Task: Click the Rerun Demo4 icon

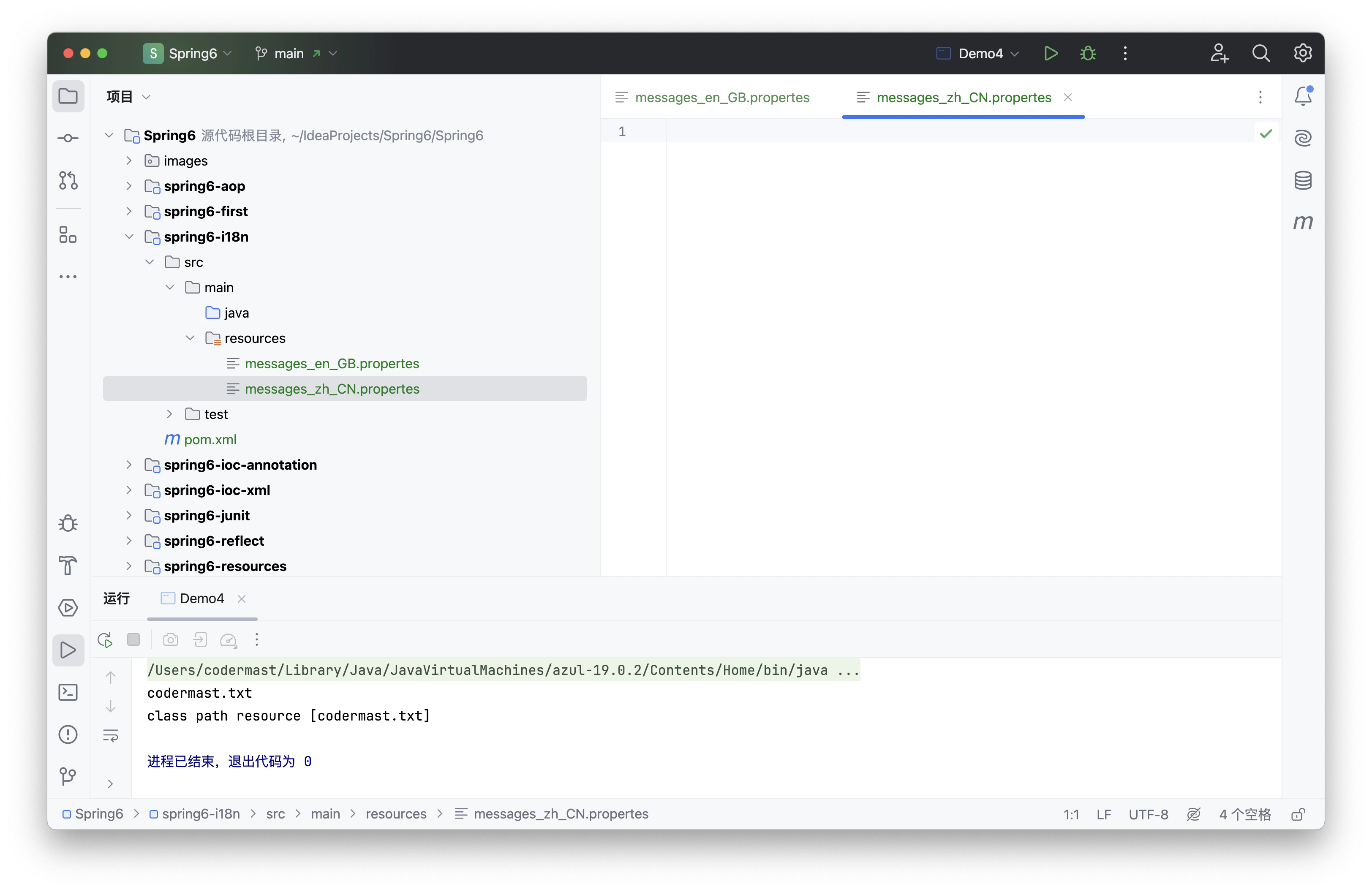Action: (x=105, y=639)
